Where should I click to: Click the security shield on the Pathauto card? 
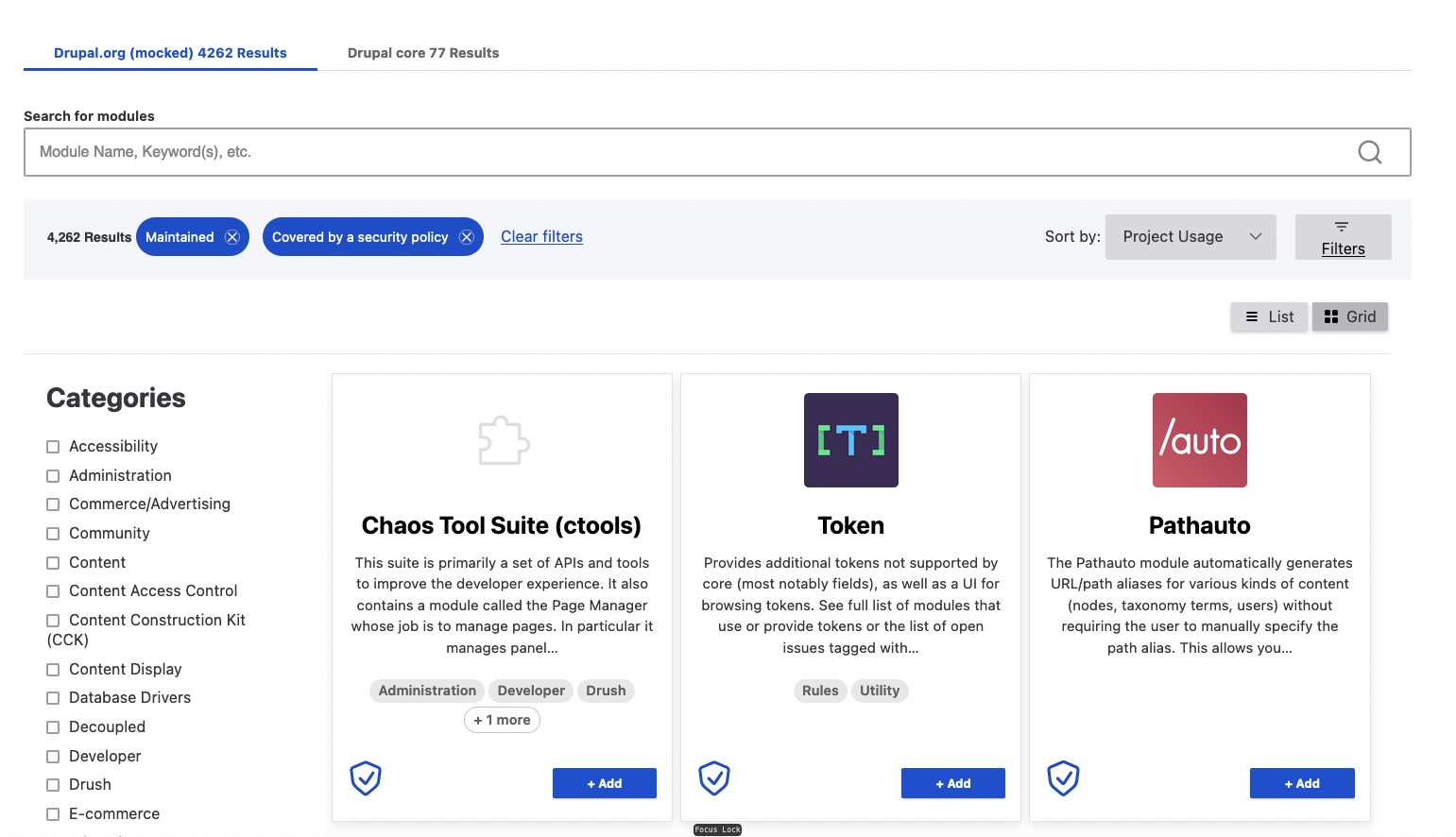tap(1063, 778)
